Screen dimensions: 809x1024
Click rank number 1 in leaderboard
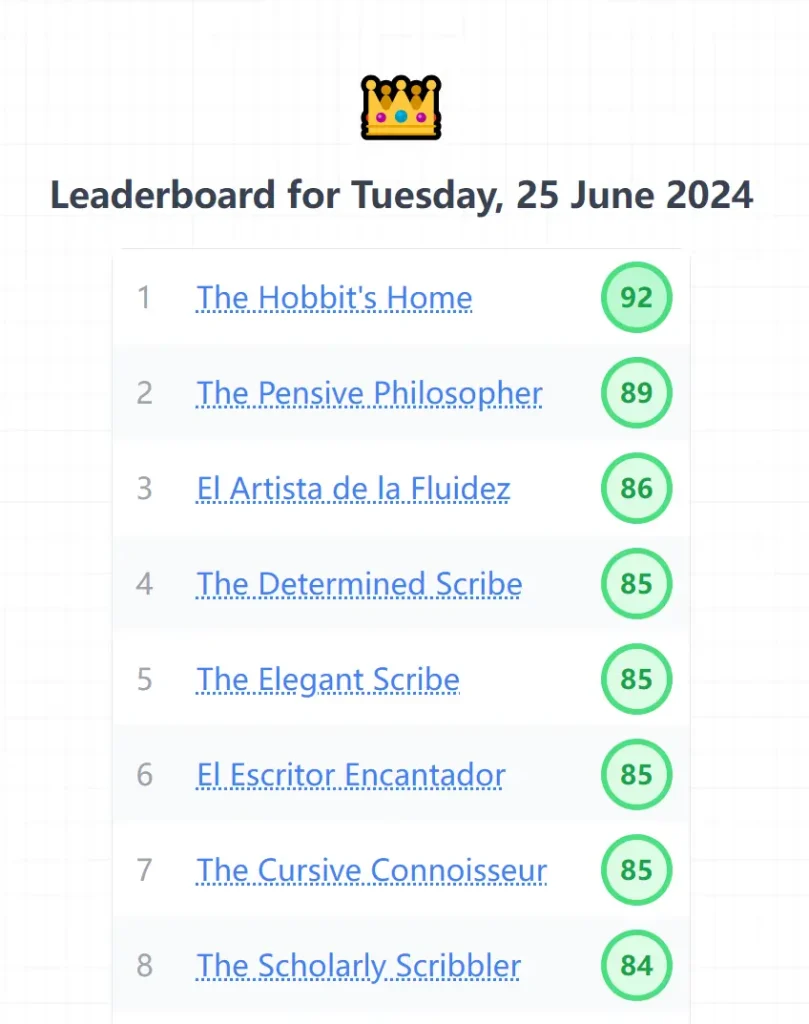(x=144, y=298)
